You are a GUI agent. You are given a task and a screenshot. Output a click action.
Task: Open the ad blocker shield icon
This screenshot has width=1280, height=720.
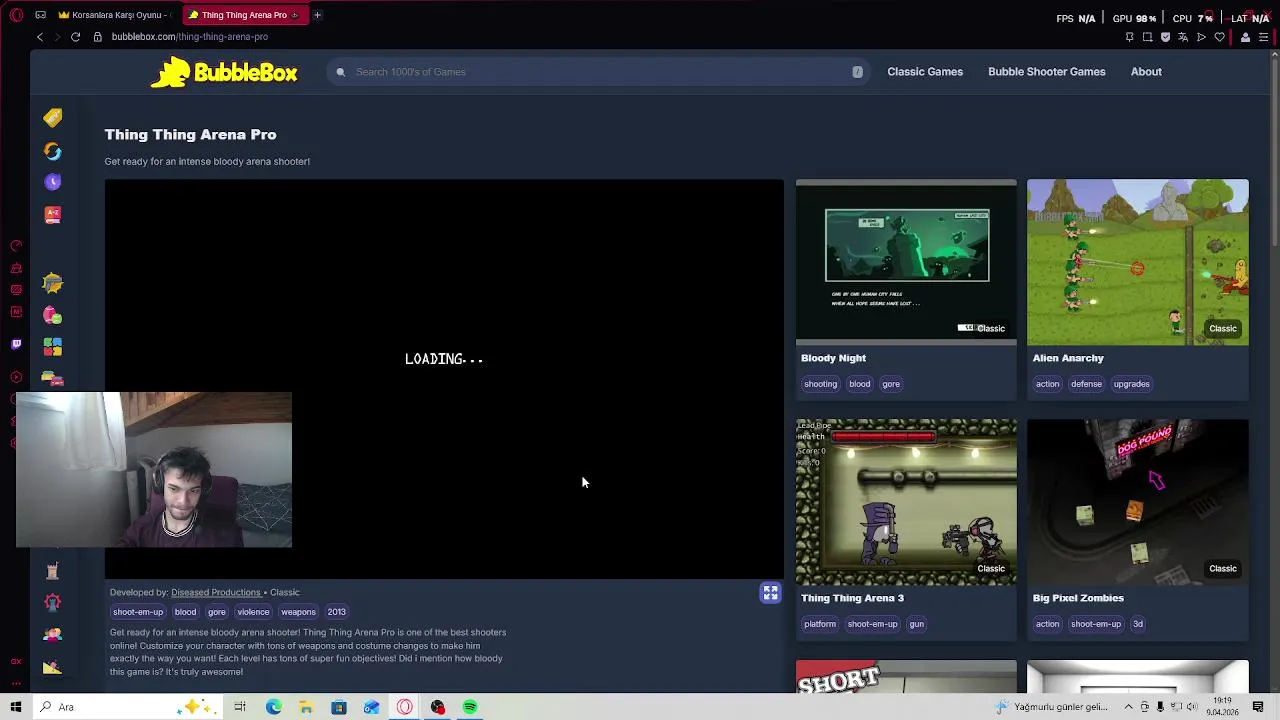tap(1165, 37)
